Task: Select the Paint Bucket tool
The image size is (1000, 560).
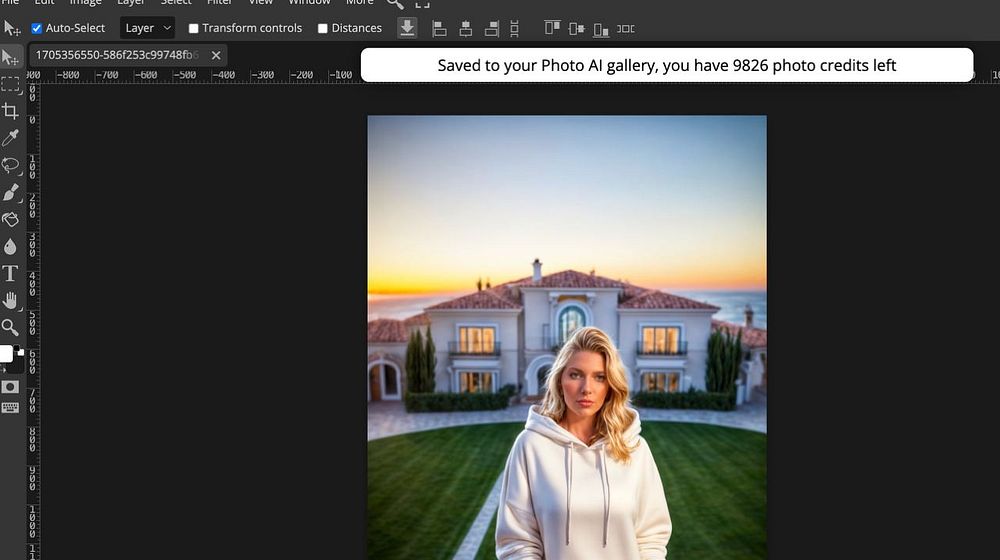Action: tap(11, 219)
